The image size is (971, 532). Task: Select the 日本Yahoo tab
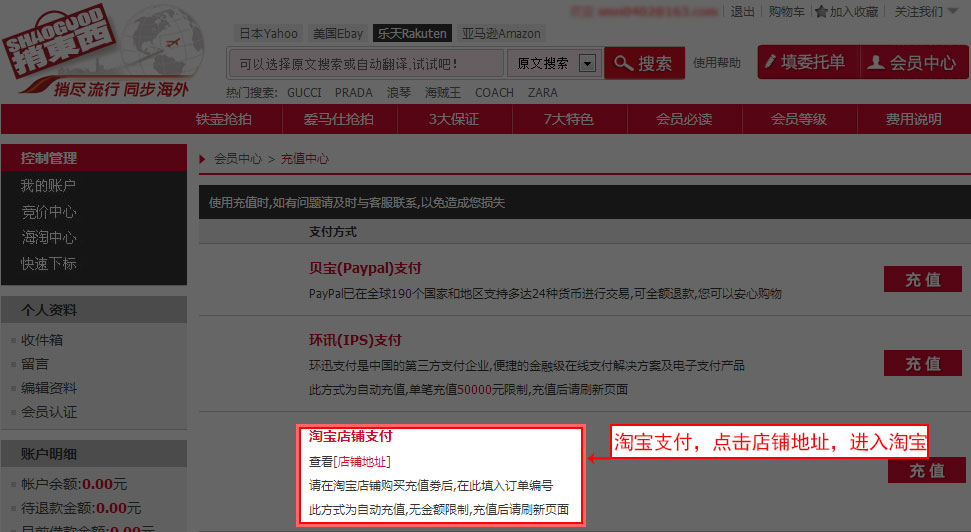click(x=268, y=33)
